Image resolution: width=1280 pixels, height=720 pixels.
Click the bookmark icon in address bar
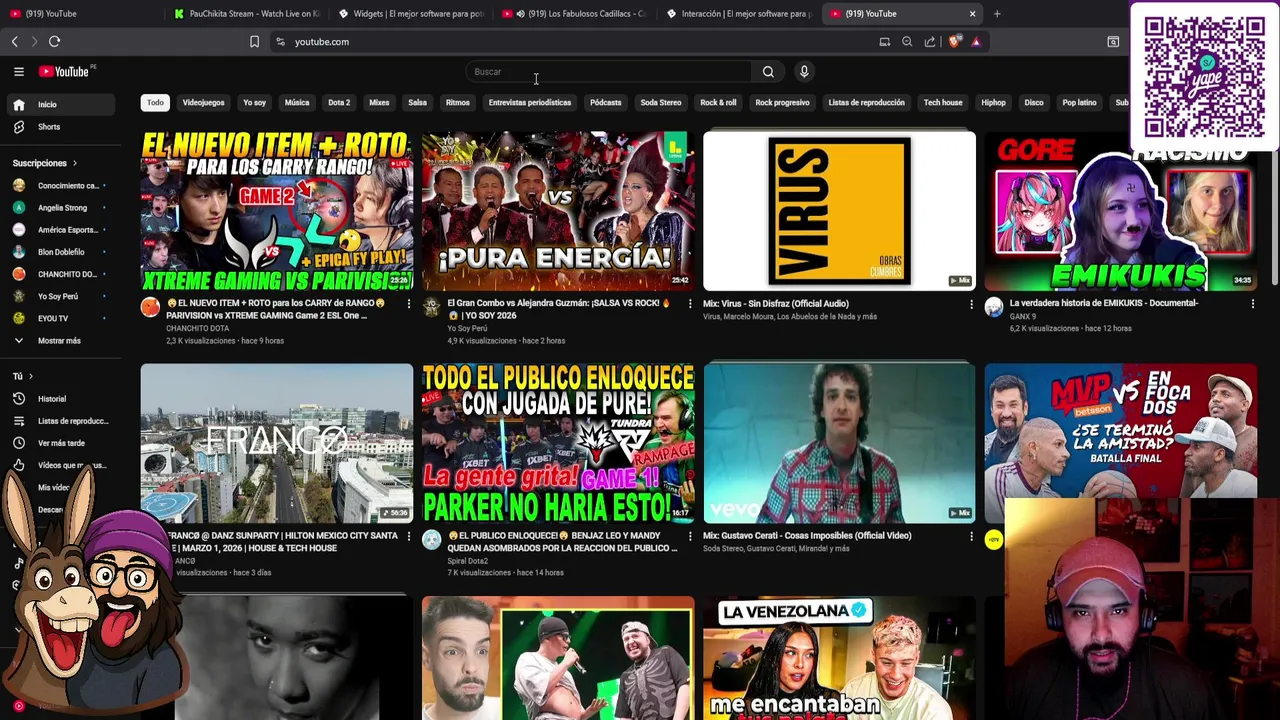pos(254,42)
